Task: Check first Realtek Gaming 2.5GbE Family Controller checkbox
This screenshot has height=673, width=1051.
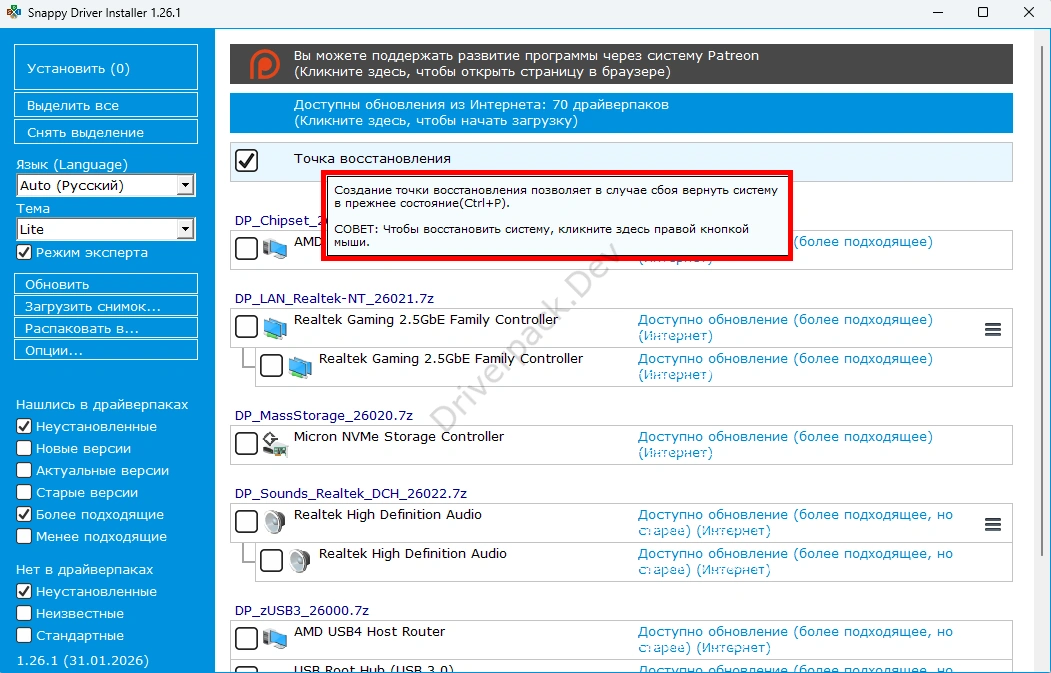Action: point(247,326)
